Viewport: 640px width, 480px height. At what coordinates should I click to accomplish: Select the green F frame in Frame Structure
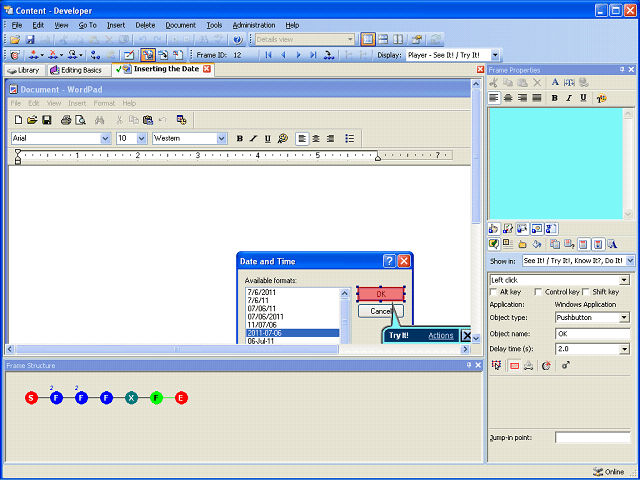[156, 398]
